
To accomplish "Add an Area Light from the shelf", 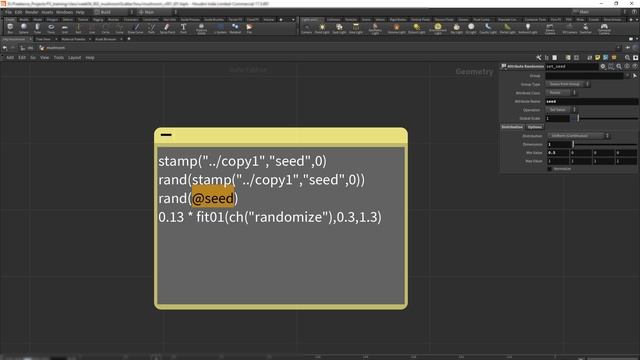I will [x=356, y=28].
